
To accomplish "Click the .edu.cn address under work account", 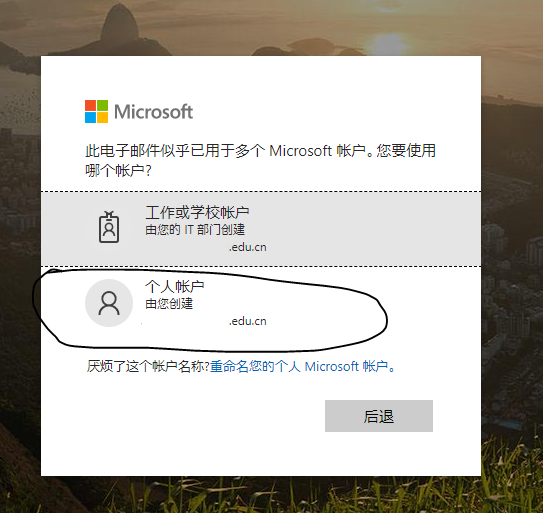I will click(248, 247).
